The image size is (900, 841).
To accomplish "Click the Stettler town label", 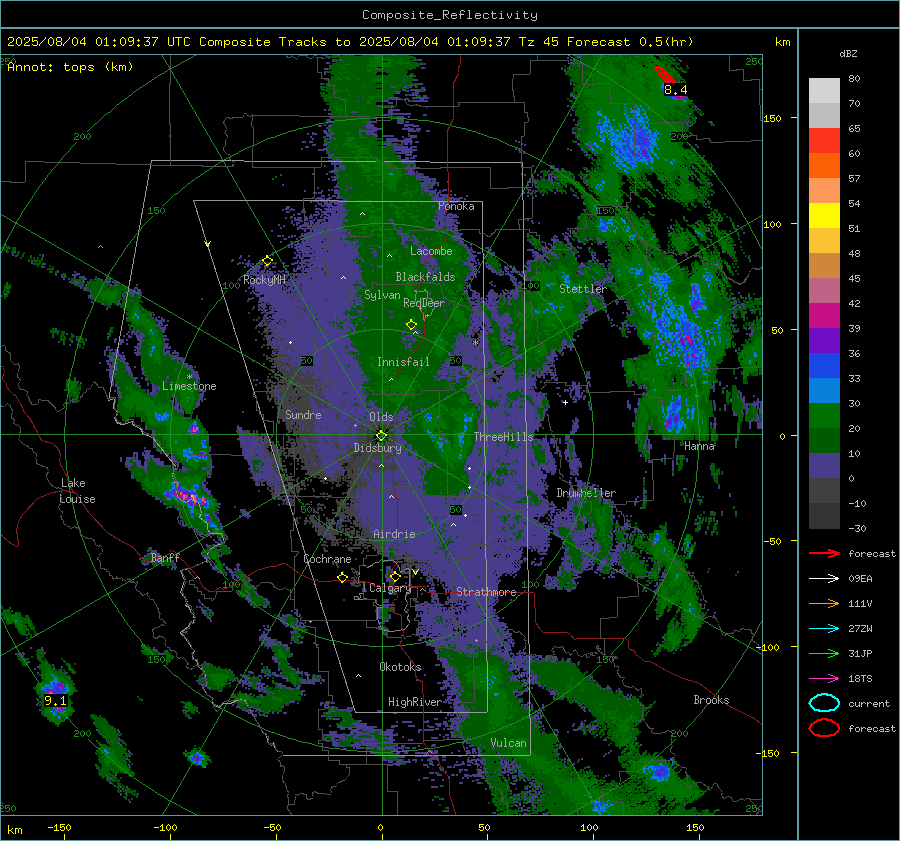I will tap(583, 289).
